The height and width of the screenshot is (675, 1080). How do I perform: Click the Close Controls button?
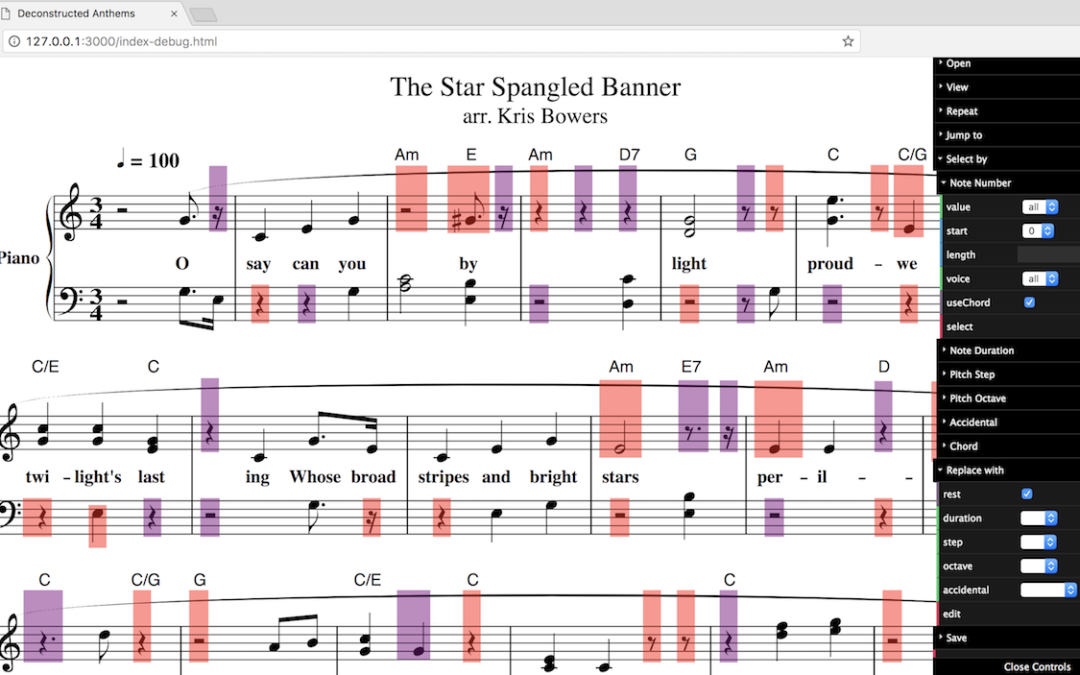(1037, 667)
